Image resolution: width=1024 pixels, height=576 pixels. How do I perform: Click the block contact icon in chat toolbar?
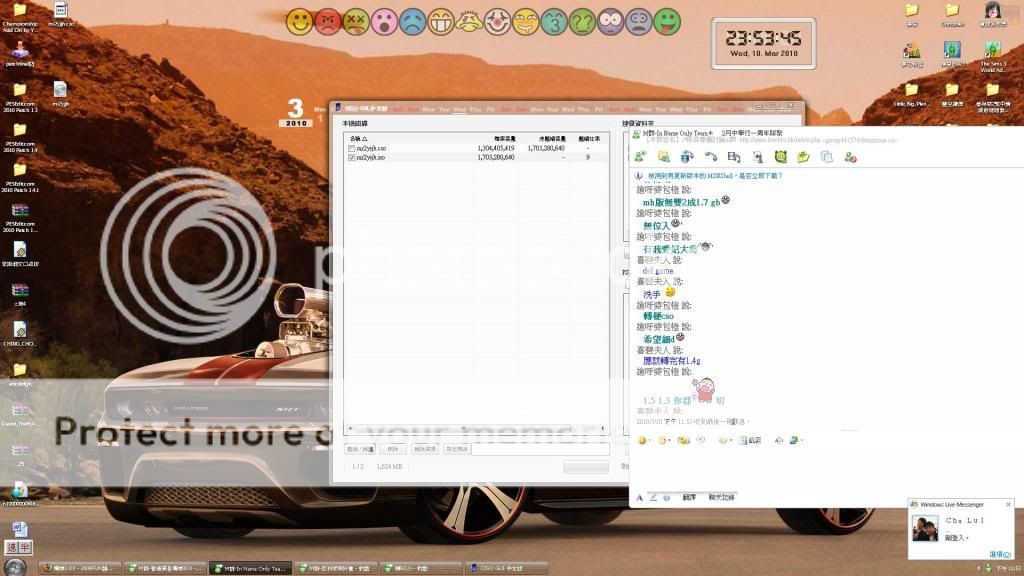point(849,157)
